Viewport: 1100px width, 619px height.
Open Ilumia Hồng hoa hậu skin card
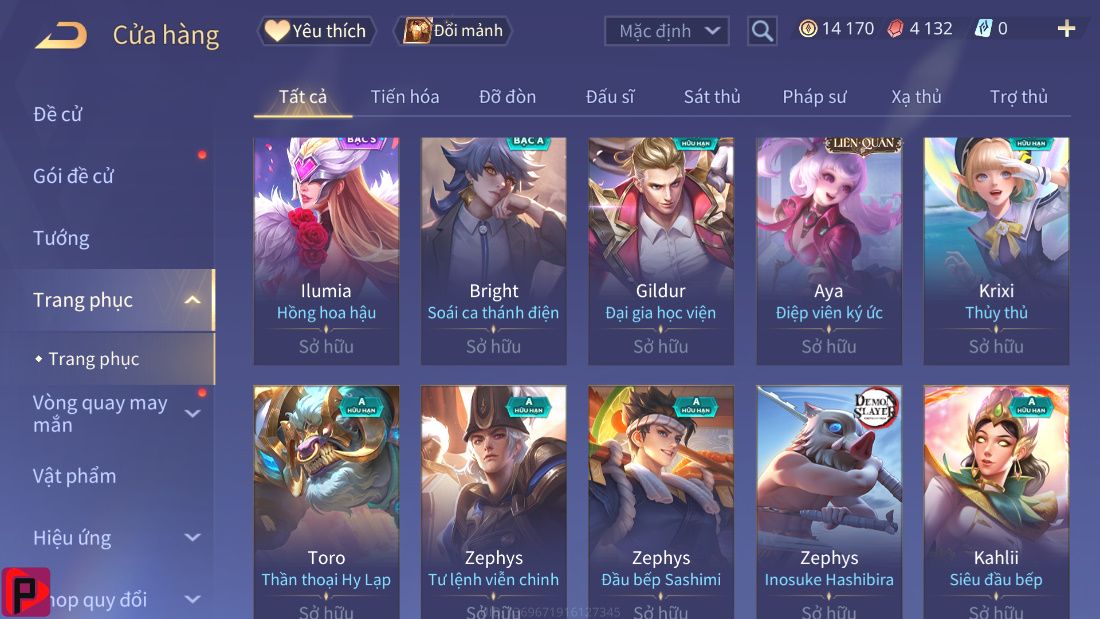[326, 251]
